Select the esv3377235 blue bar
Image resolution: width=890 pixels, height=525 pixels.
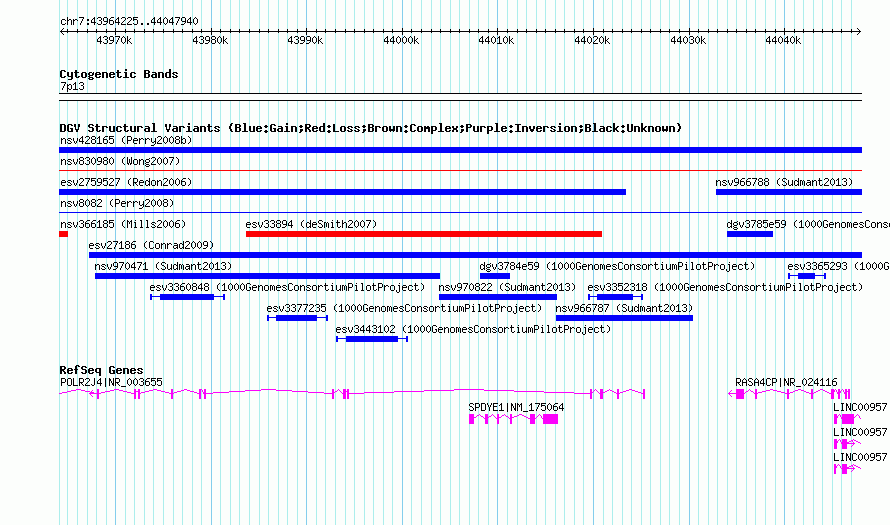pos(297,318)
